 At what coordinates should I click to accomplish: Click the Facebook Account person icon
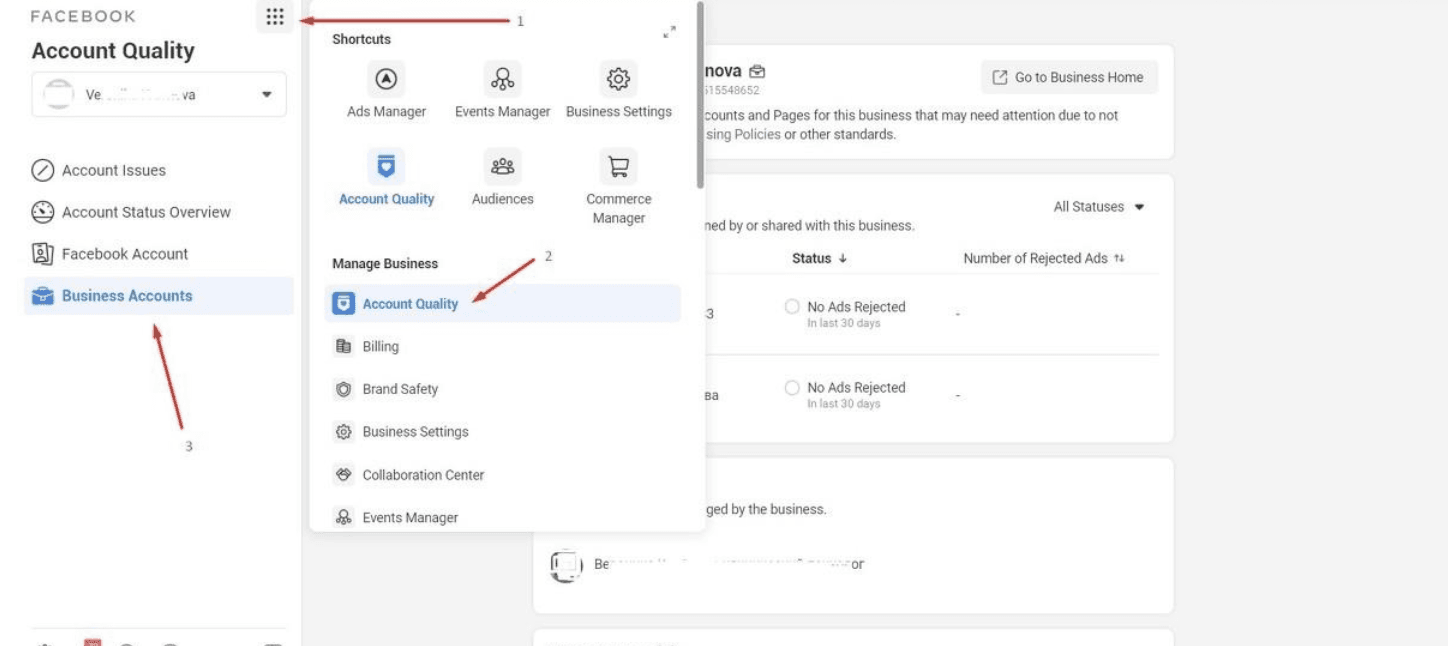pyautogui.click(x=42, y=254)
